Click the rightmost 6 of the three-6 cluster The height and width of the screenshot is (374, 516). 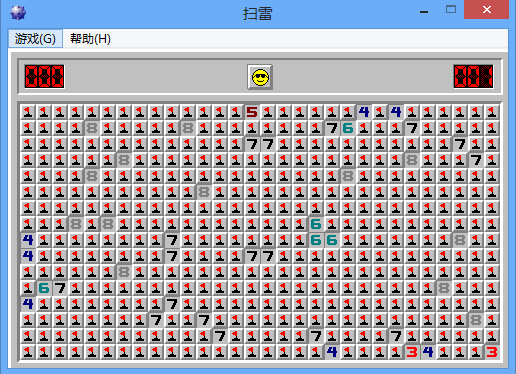(x=332, y=240)
